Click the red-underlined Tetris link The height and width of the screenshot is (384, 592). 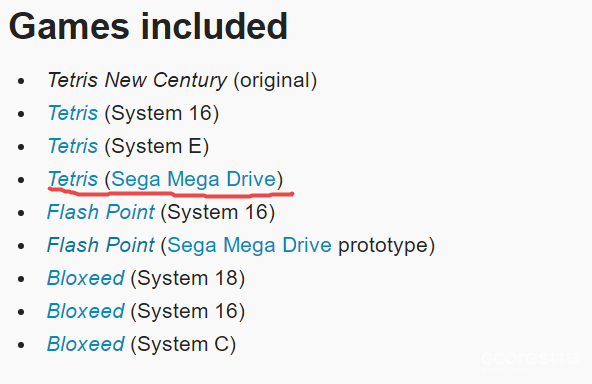coord(72,179)
